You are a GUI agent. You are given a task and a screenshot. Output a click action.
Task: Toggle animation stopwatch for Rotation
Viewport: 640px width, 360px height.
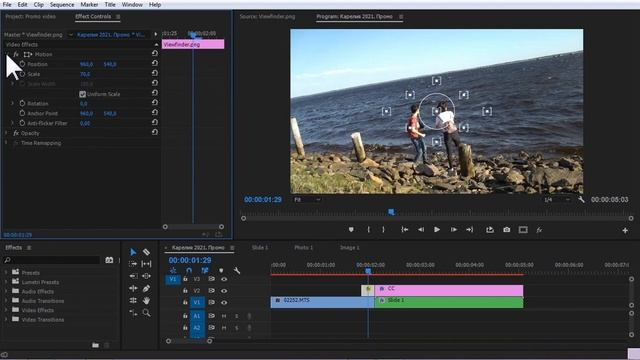click(22, 103)
